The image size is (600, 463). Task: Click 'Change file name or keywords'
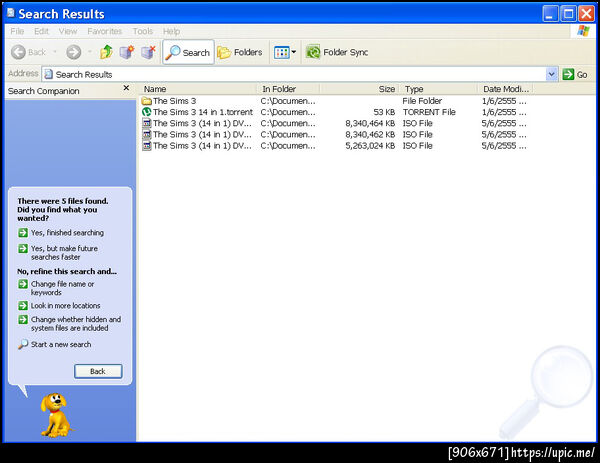62,288
